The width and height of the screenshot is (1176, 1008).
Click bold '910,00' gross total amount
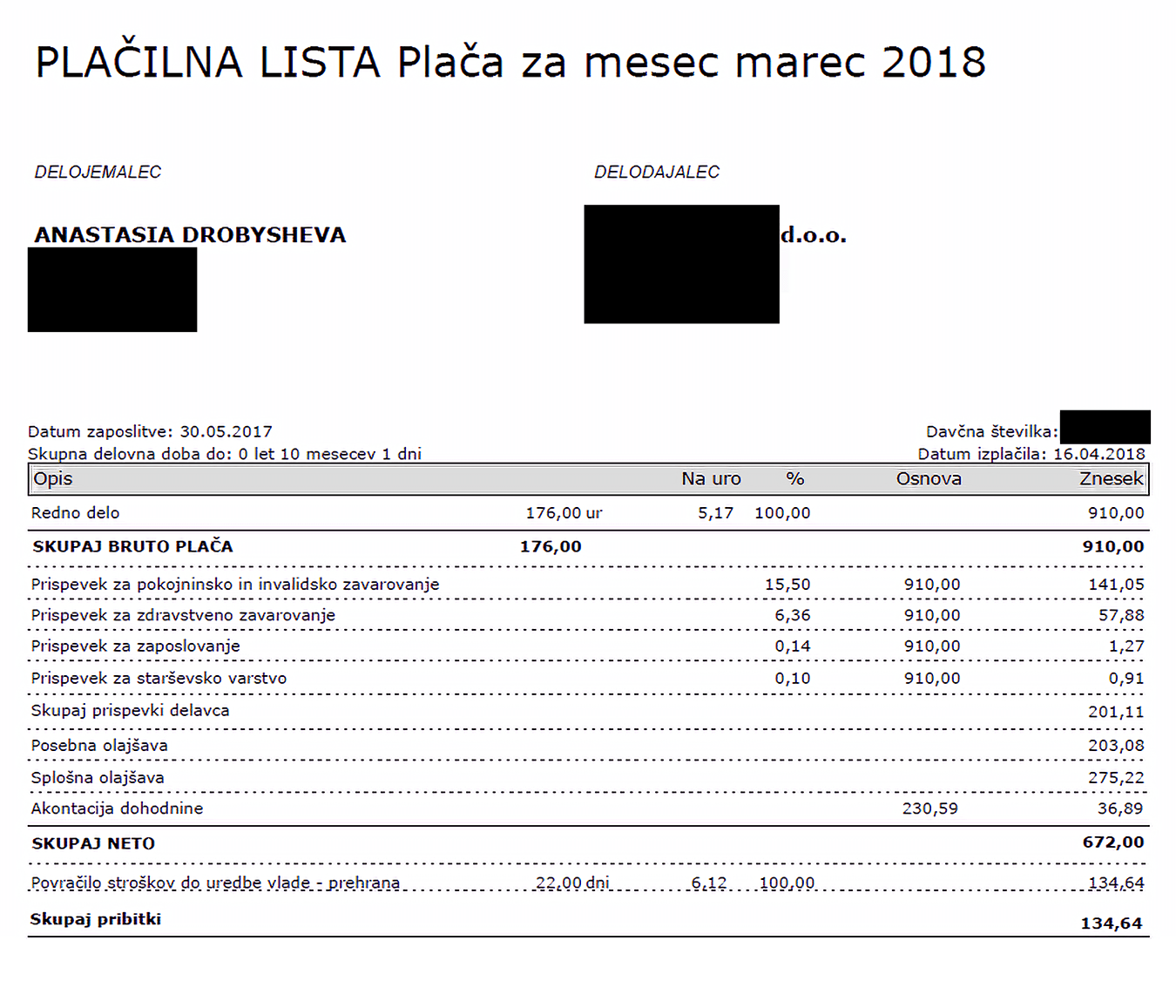point(1113,546)
